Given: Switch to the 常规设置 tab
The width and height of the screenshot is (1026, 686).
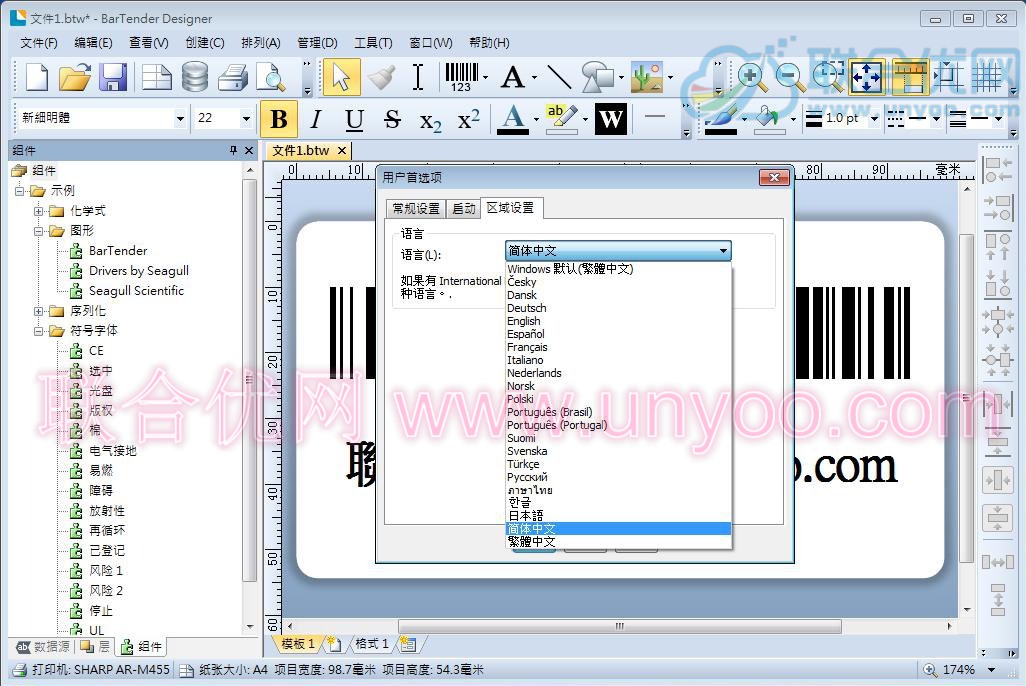Looking at the screenshot, I should point(416,209).
